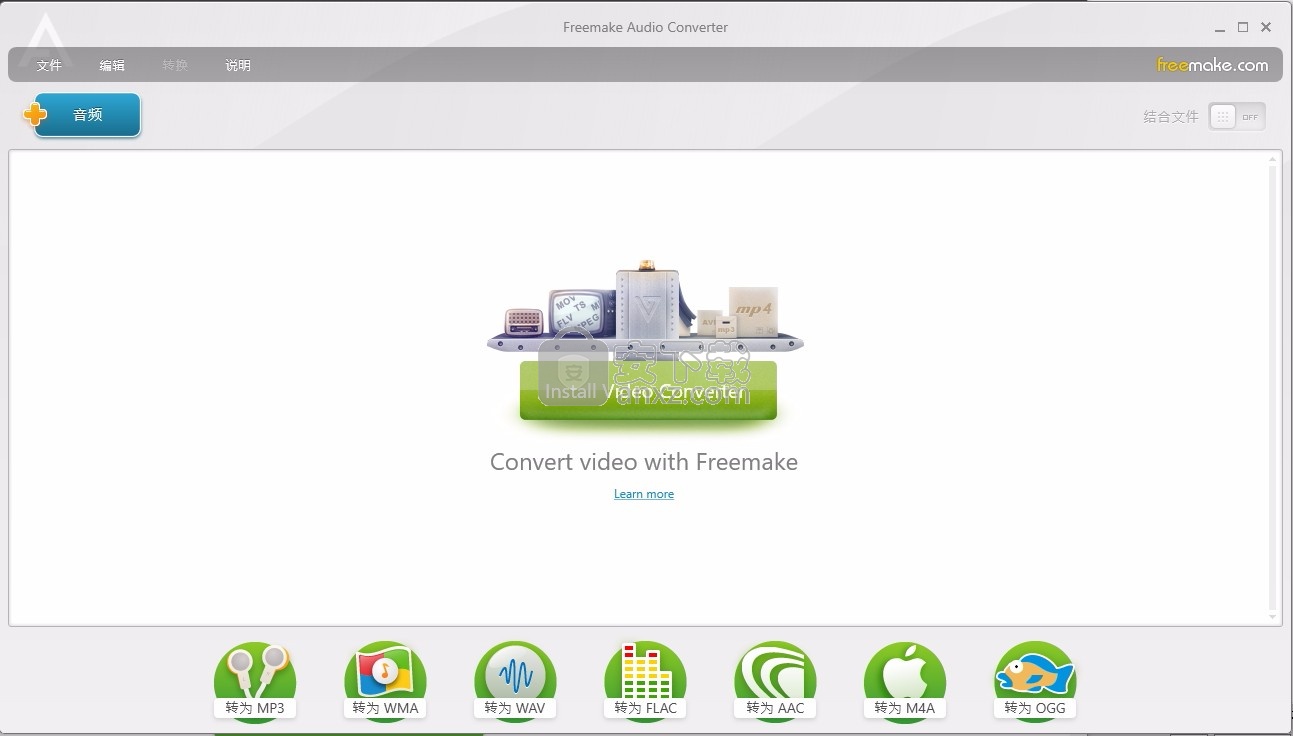The image size is (1293, 736).
Task: Open the Learn more link
Action: pos(644,494)
